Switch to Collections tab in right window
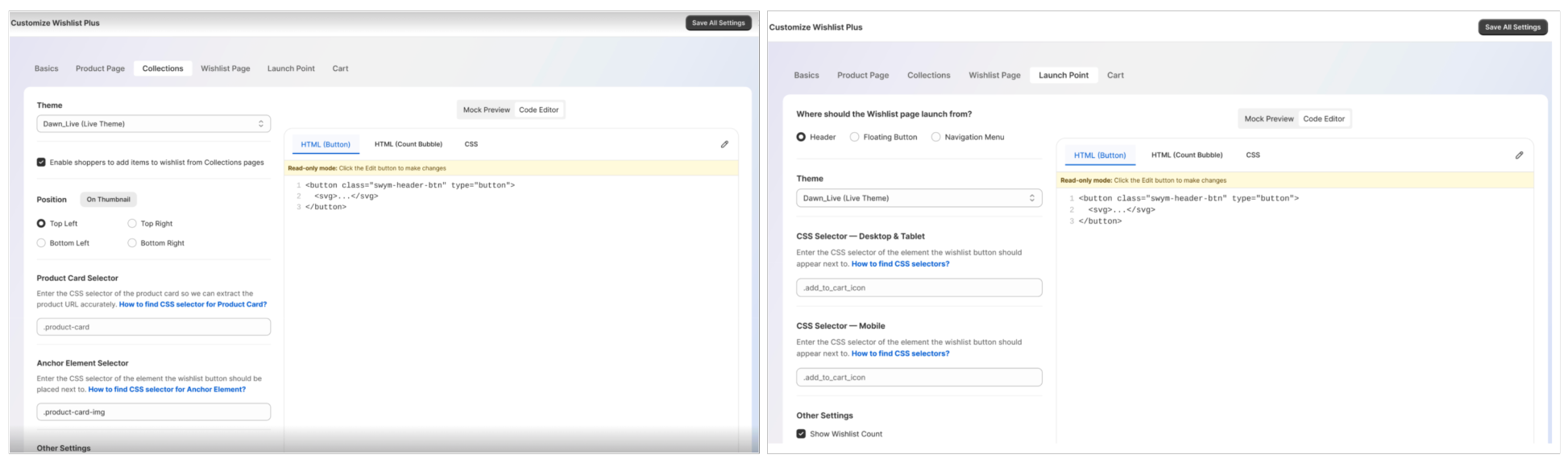 click(928, 75)
